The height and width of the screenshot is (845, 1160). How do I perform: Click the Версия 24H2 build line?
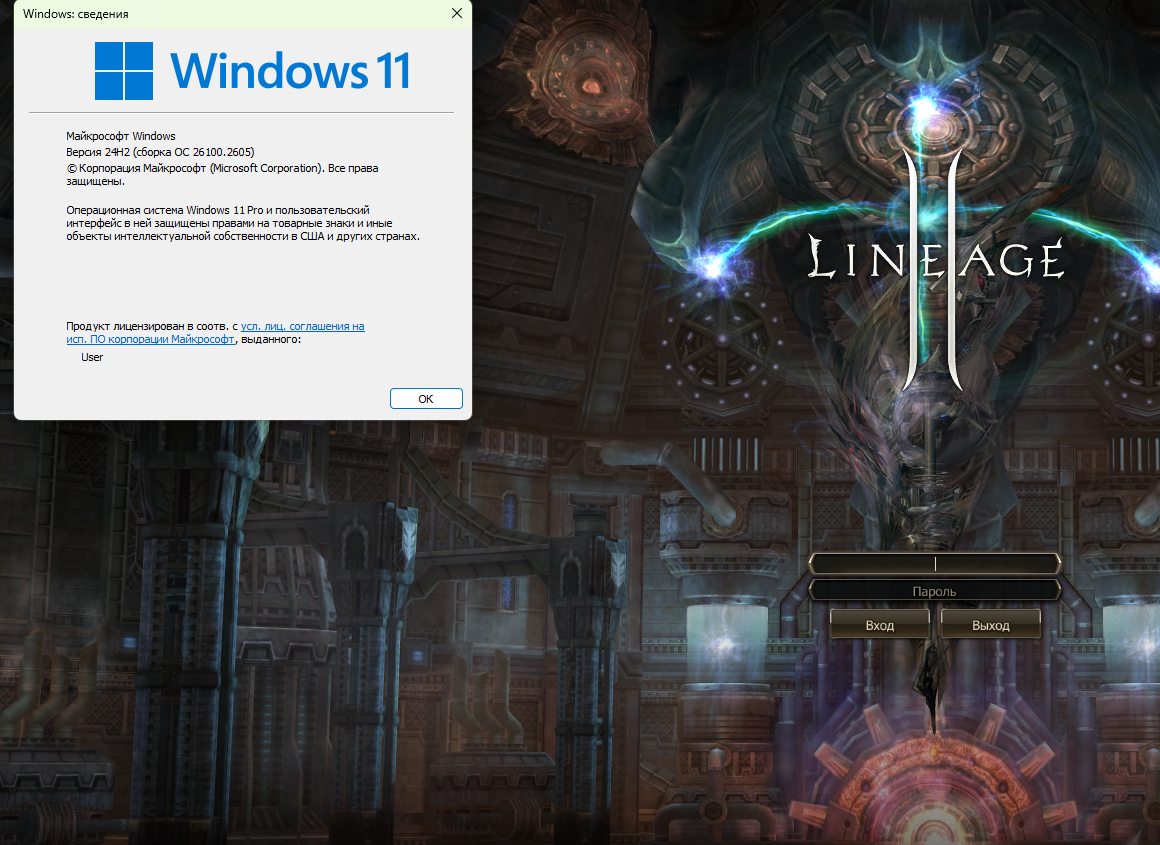pos(160,152)
